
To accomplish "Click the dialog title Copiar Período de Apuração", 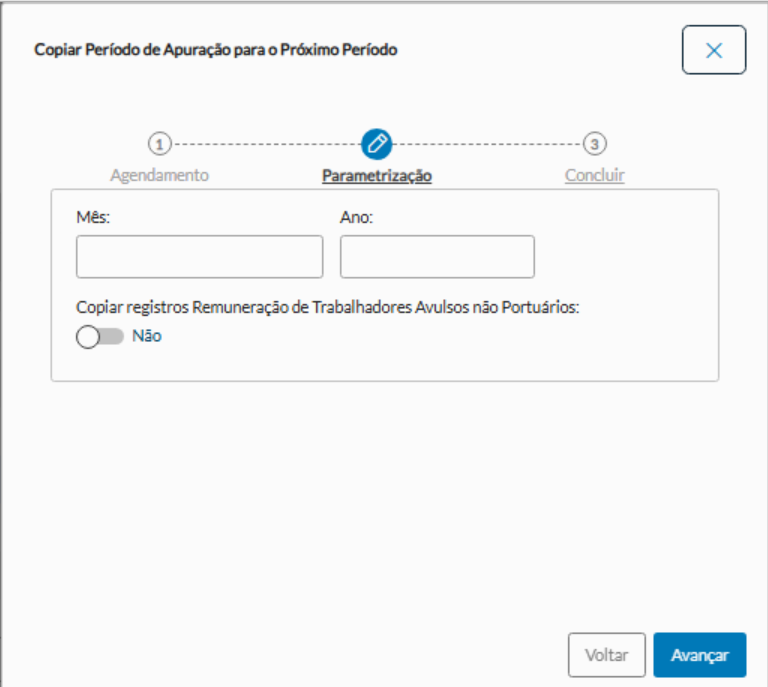I will coord(216,49).
